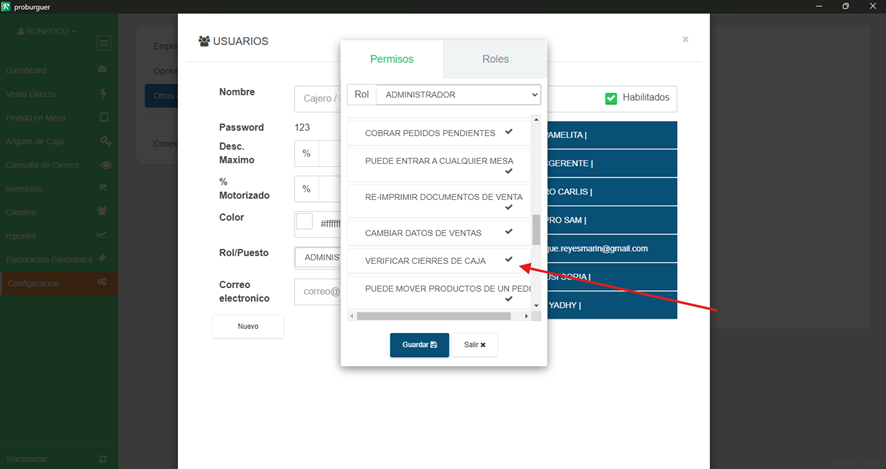The image size is (886, 469).
Task: Click the Clientes people icon
Action: pyautogui.click(x=102, y=211)
